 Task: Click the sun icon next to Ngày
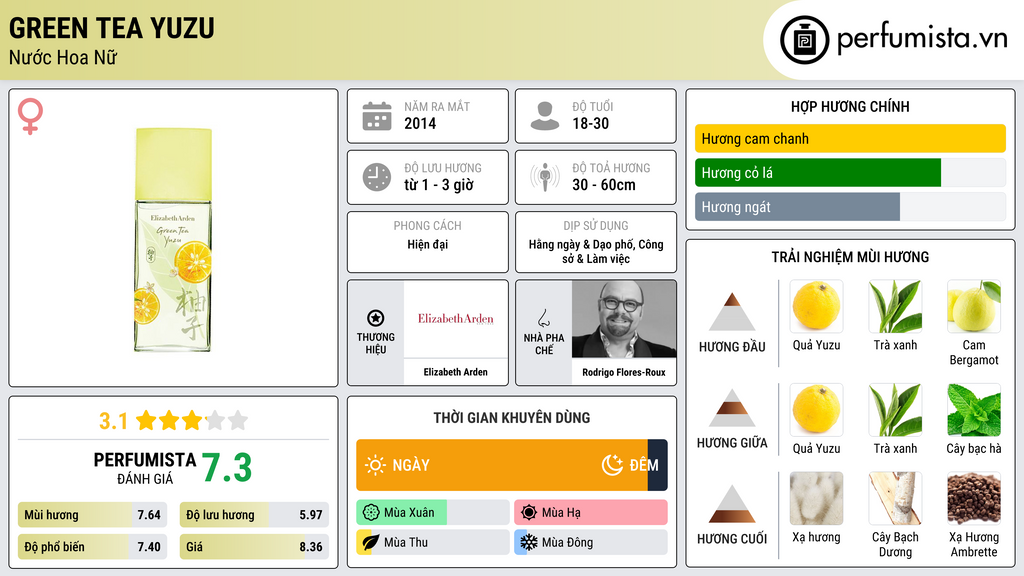pyautogui.click(x=375, y=465)
